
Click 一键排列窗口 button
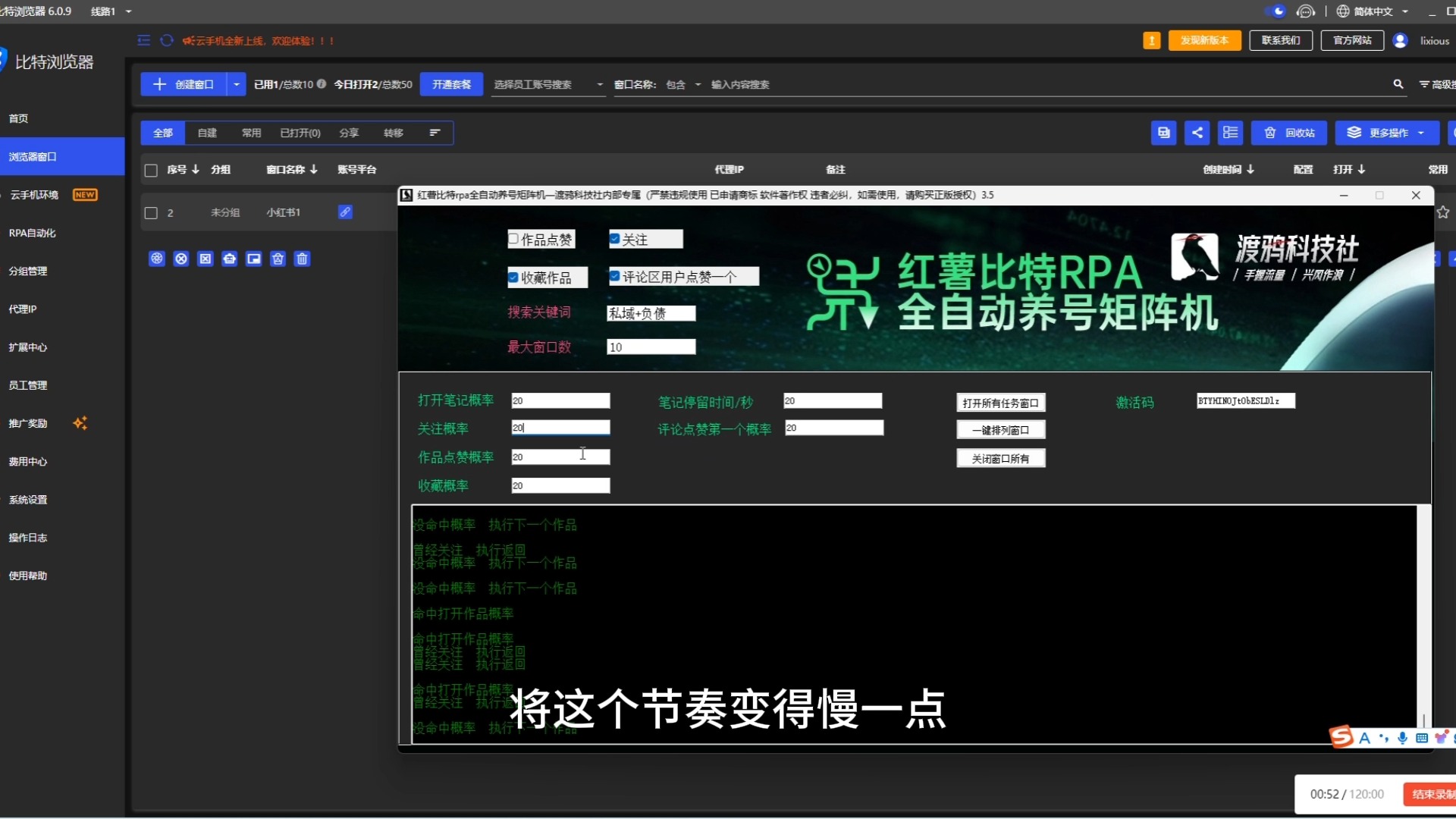(x=1000, y=430)
